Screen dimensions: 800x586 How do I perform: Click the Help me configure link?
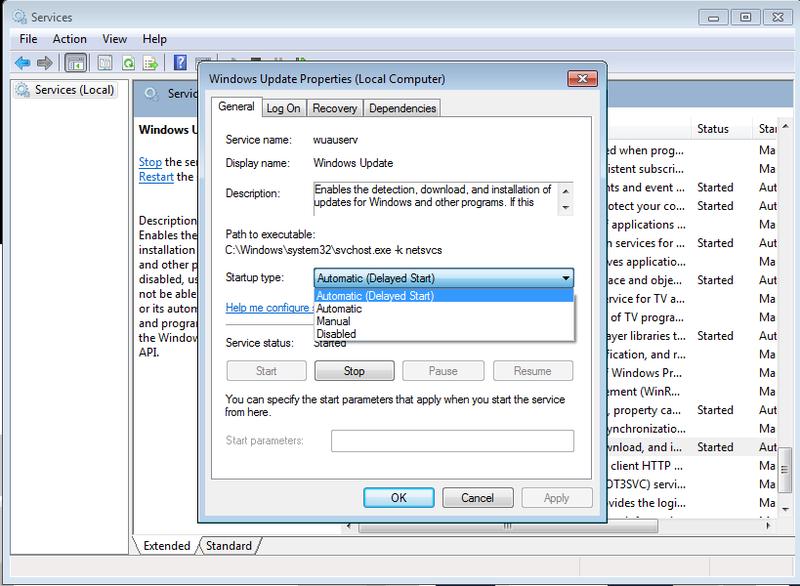tap(269, 308)
